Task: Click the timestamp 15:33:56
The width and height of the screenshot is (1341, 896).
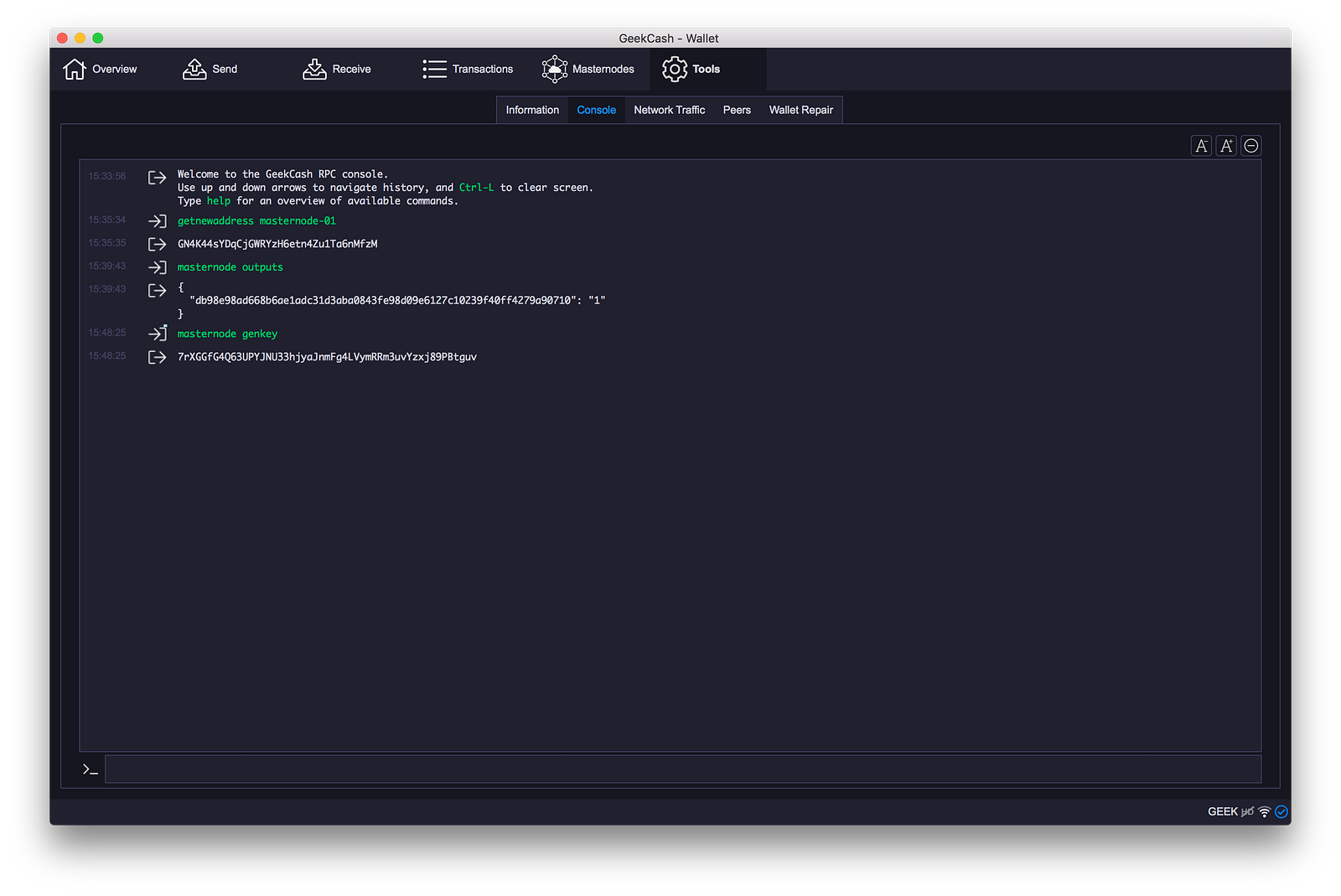Action: 107,176
